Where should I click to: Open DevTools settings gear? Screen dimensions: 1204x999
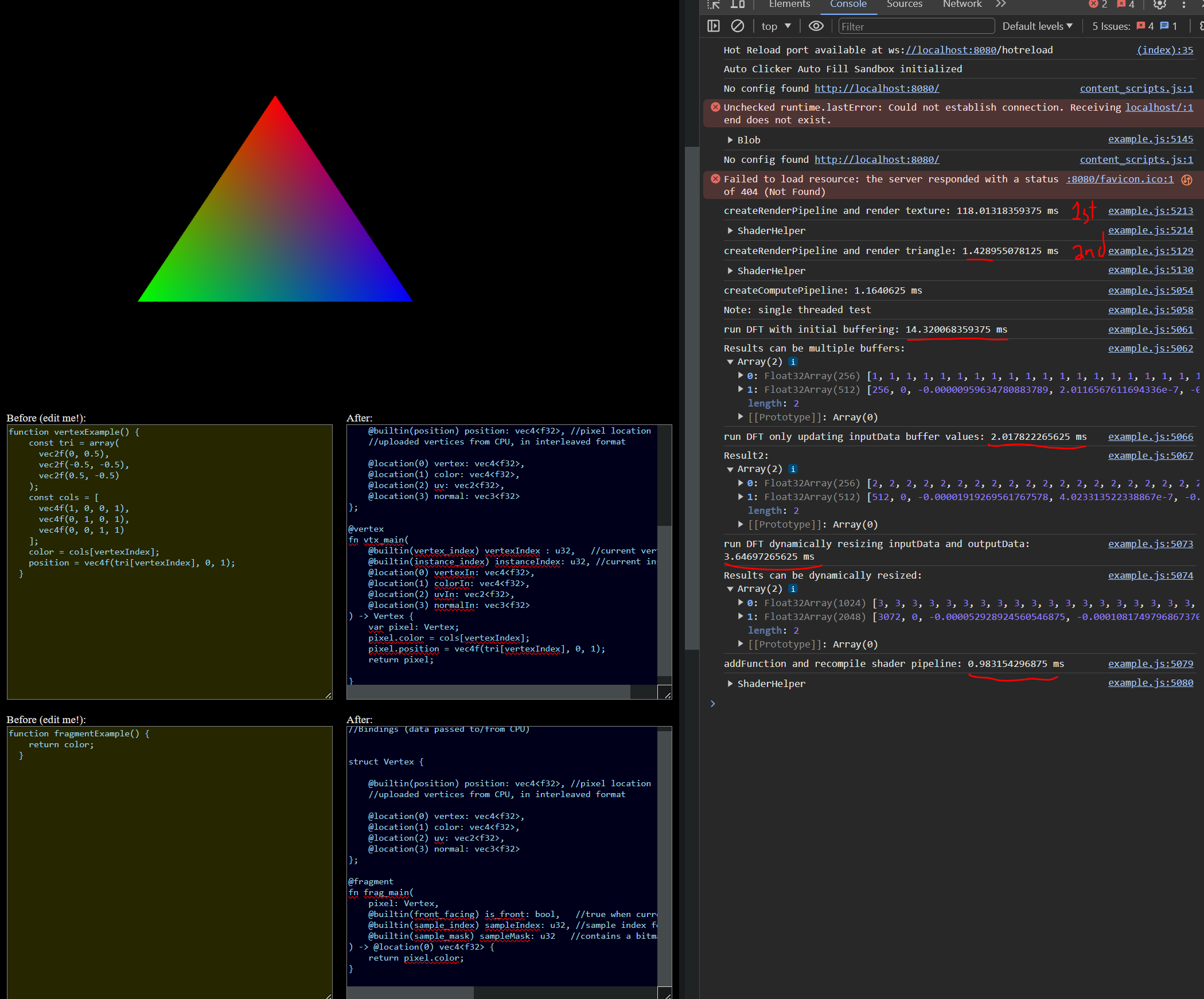[x=1159, y=5]
